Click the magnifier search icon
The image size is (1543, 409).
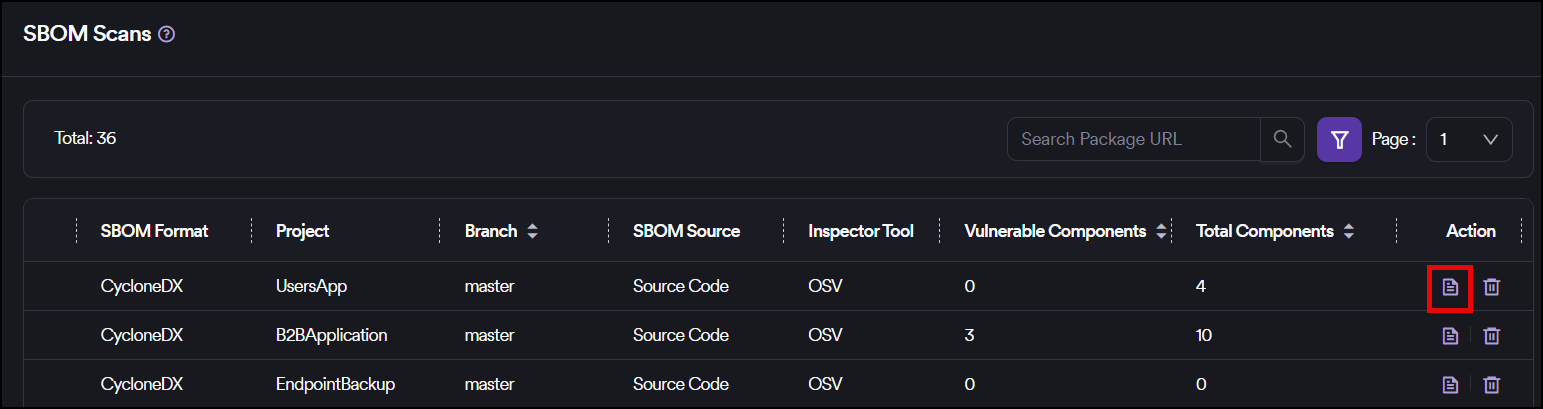tap(1282, 139)
